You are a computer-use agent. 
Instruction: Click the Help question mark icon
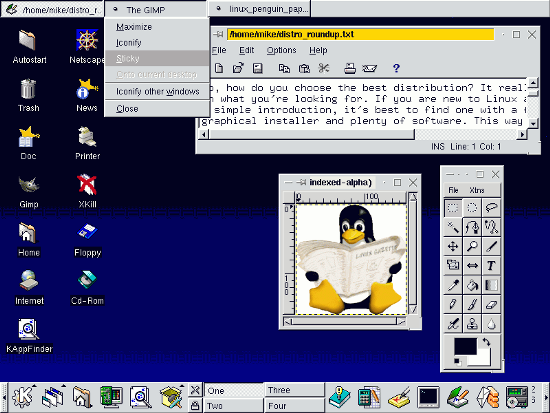[x=396, y=68]
